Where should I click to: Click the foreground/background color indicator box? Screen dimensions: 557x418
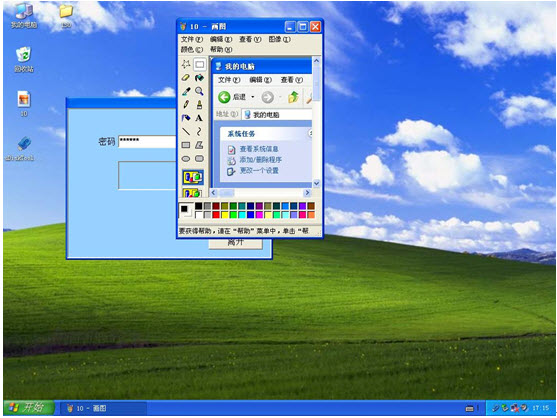click(x=186, y=210)
